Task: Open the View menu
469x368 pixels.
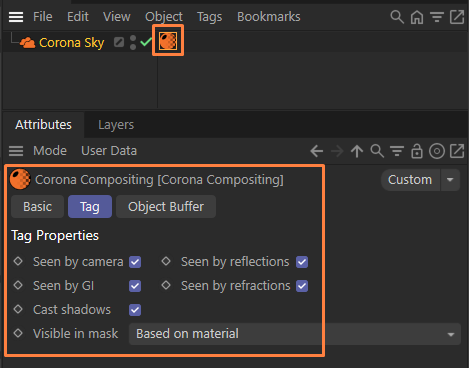Action: [117, 17]
